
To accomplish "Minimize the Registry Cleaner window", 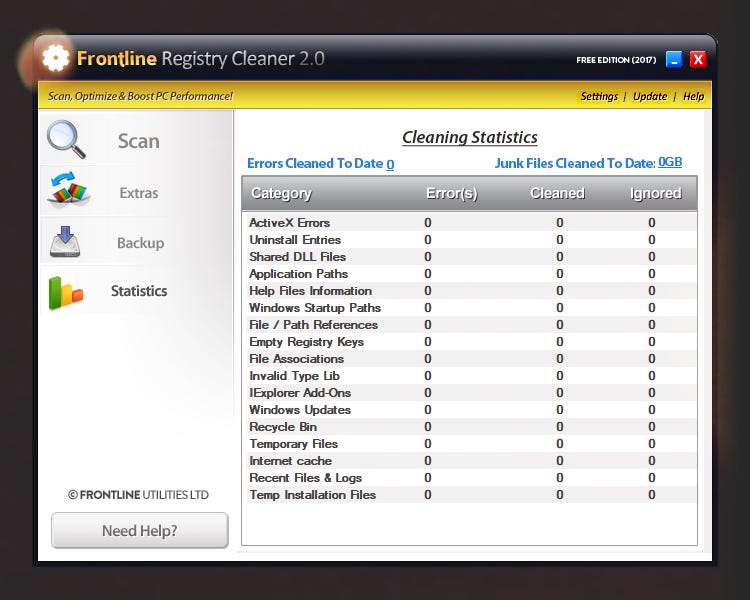I will point(674,59).
